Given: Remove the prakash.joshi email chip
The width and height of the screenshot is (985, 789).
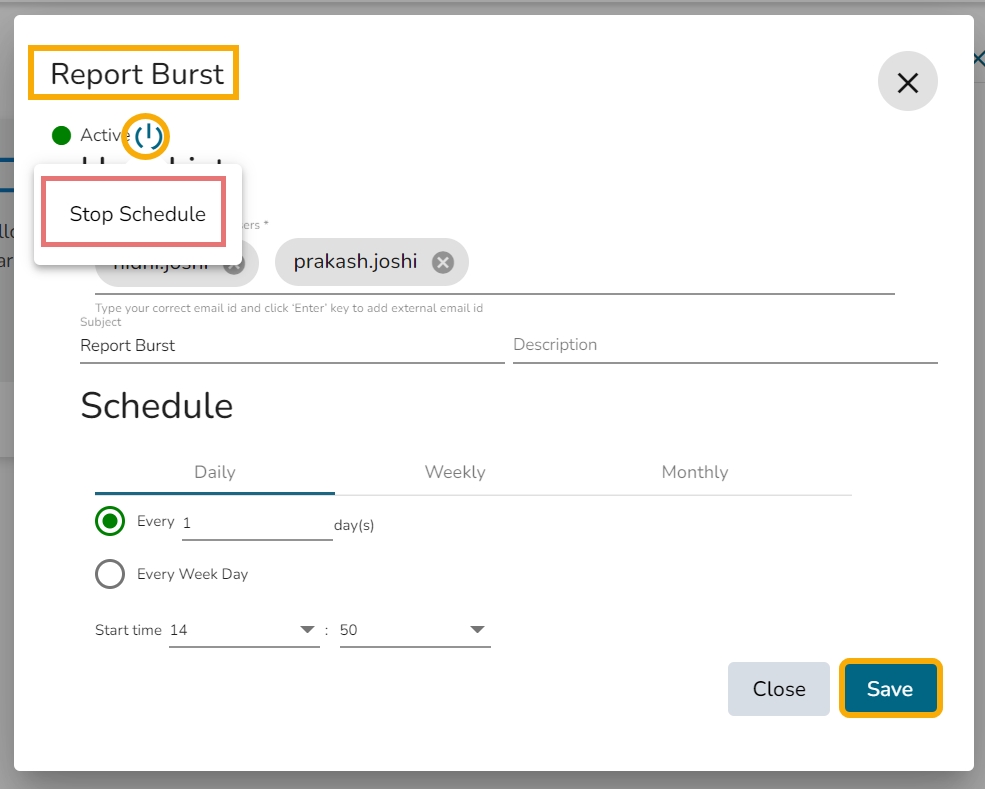Looking at the screenshot, I should pyautogui.click(x=442, y=262).
